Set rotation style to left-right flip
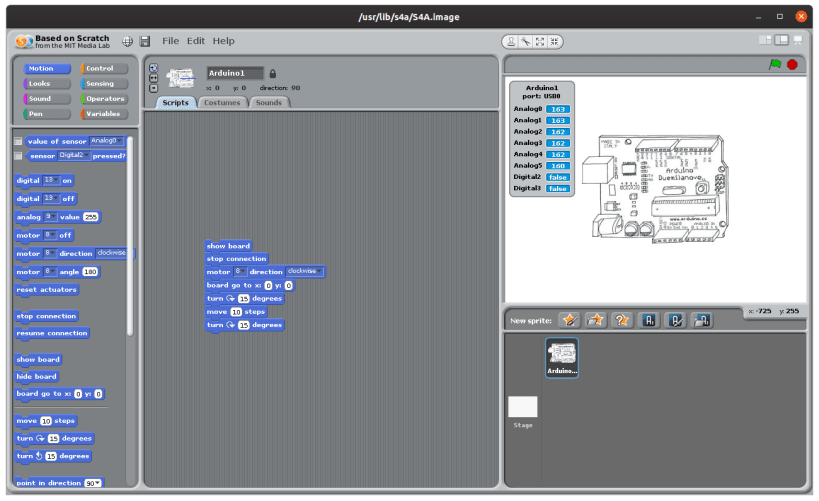This screenshot has width=819, height=501. [154, 78]
